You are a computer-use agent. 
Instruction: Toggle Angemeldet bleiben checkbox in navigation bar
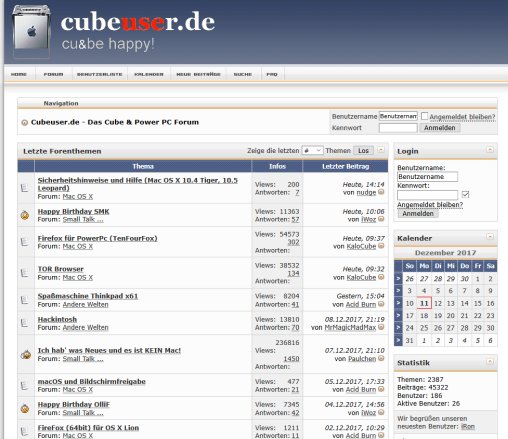click(424, 116)
